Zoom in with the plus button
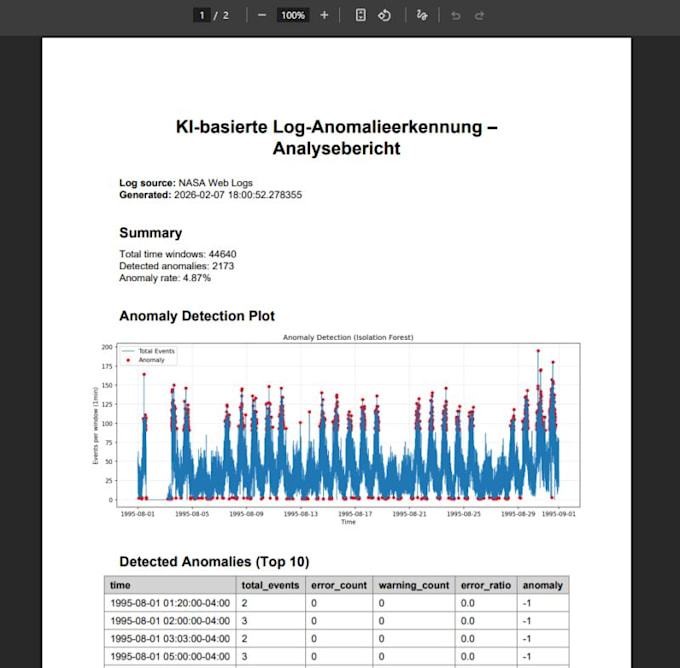 pos(324,15)
